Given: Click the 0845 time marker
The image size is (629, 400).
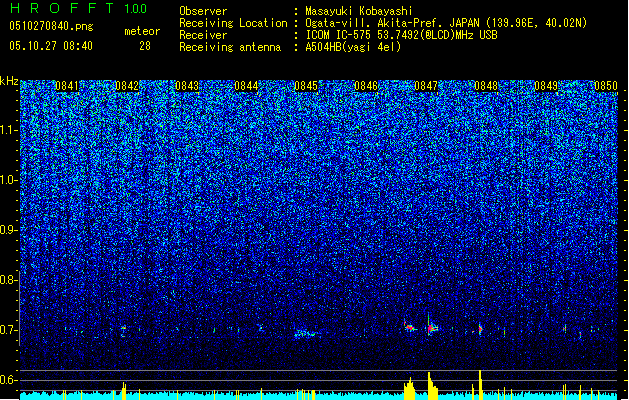Looking at the screenshot, I should (306, 86).
